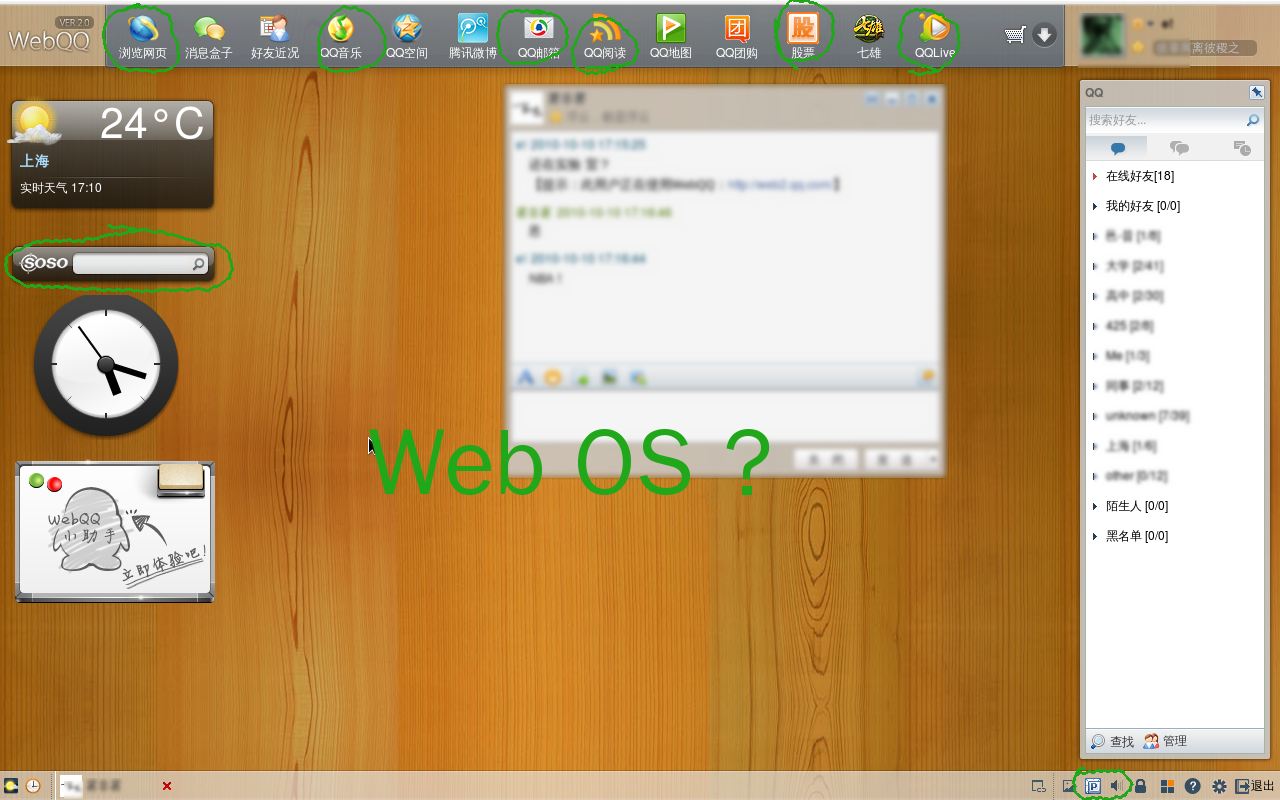1280x800 pixels.
Task: Open the theme tiles icon
Action: pos(1167,786)
